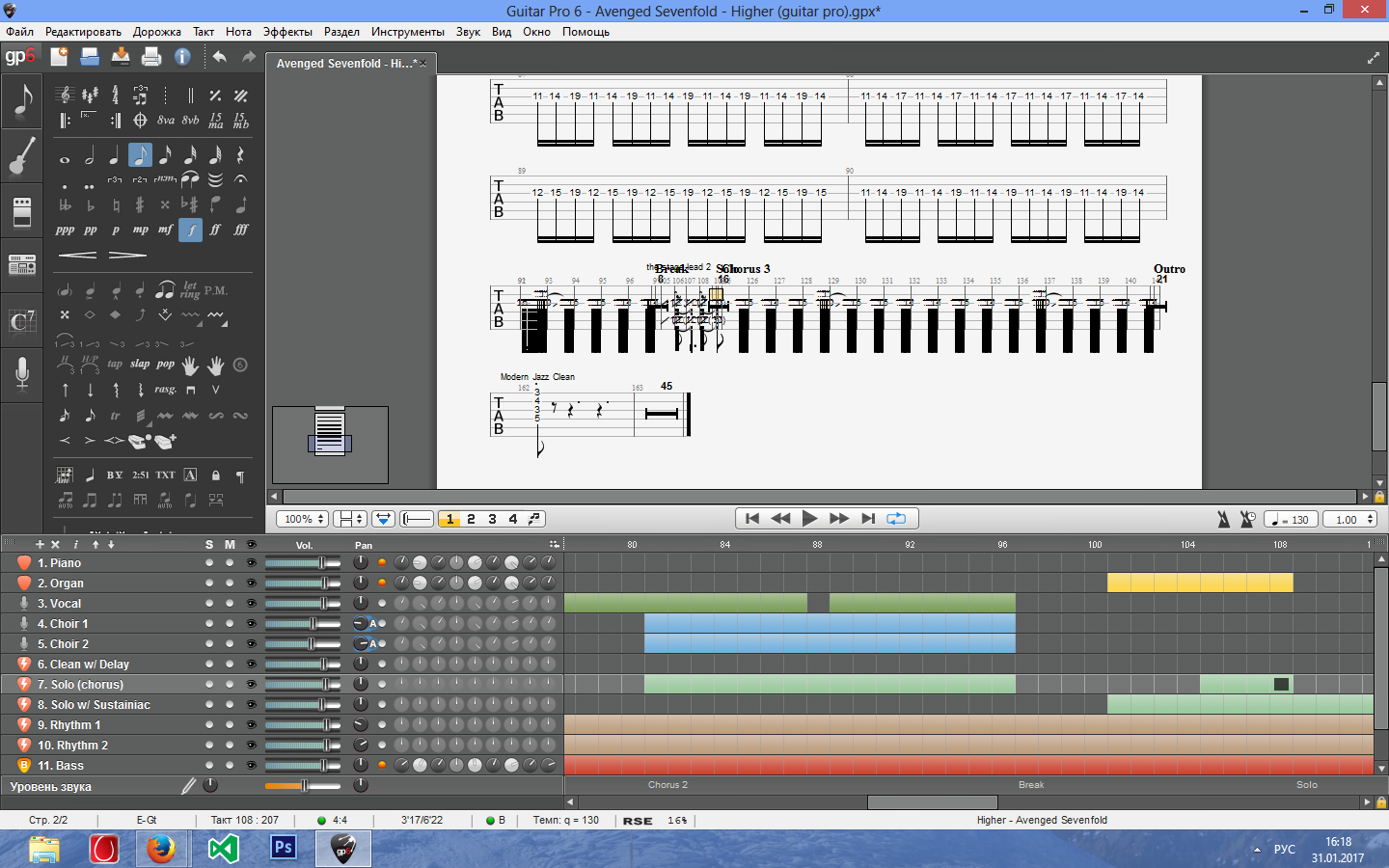Solo the Piano track

209,562
